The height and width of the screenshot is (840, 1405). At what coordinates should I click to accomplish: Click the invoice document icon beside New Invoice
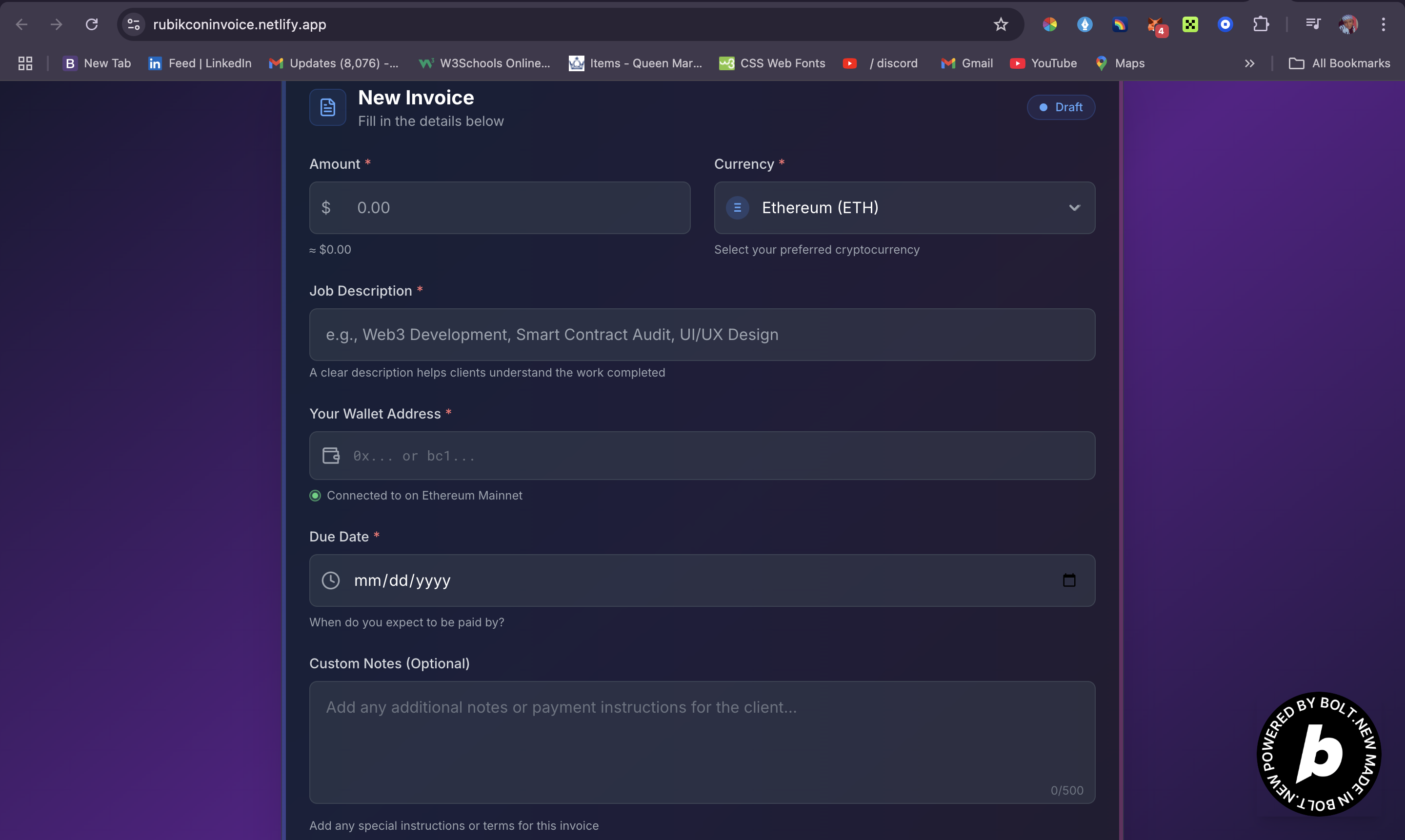[x=327, y=107]
